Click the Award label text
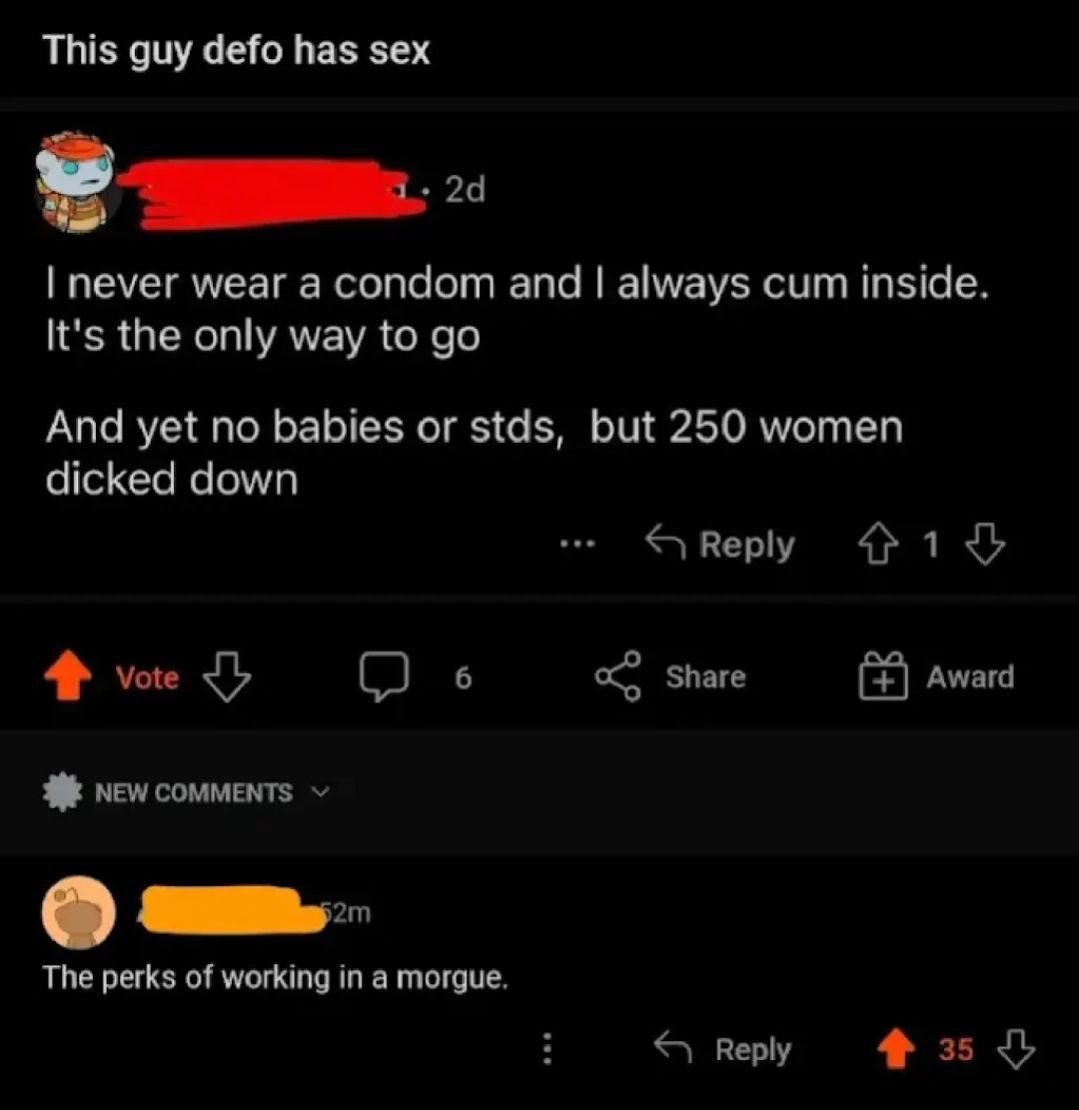1079x1110 pixels. click(970, 677)
